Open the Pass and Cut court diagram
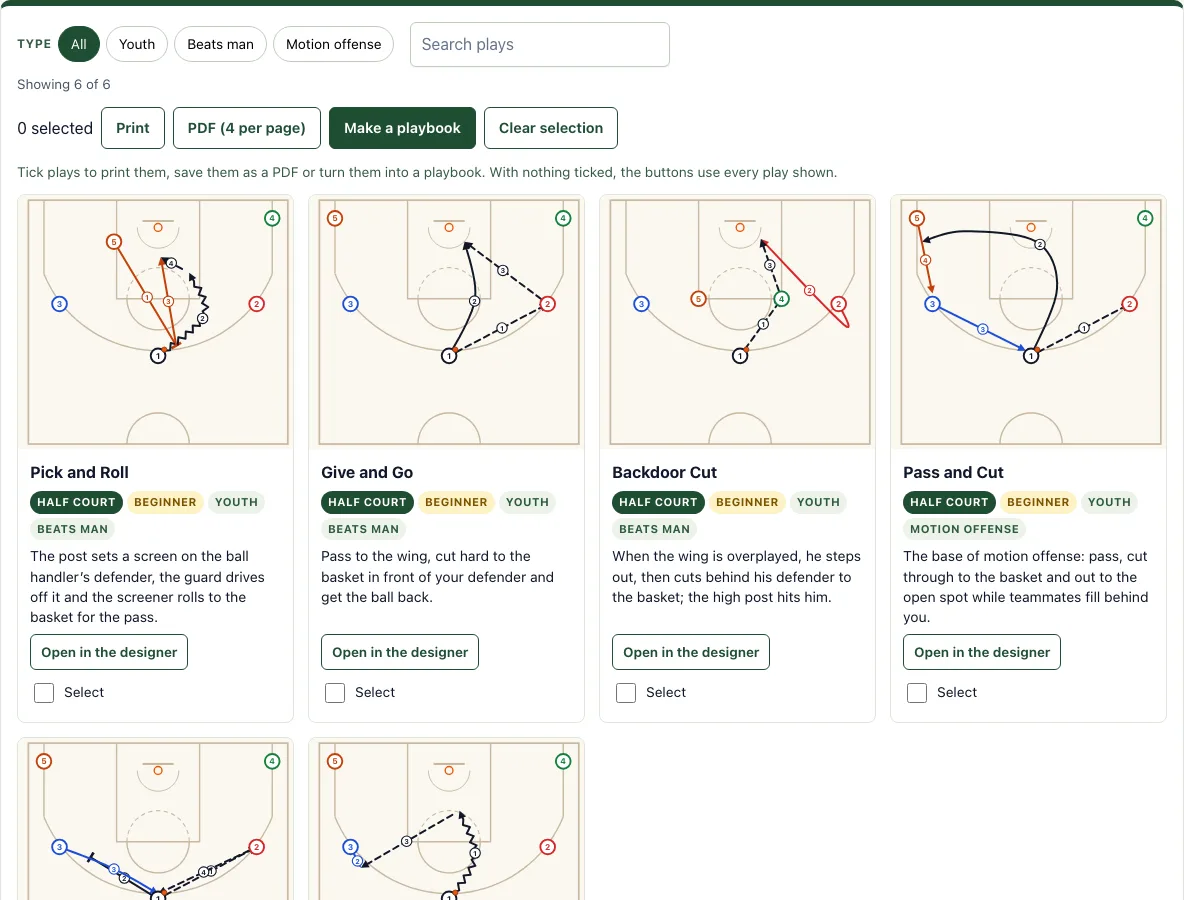1184x900 pixels. click(x=1031, y=322)
